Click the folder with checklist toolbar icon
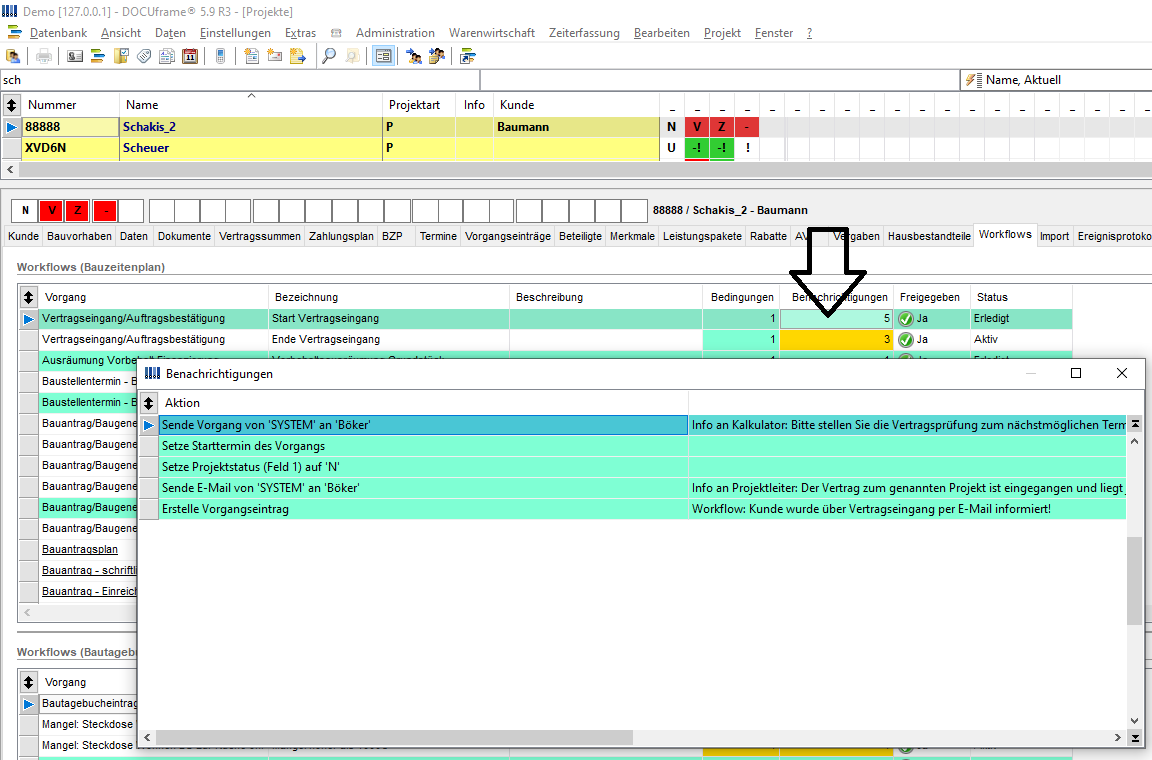 121,56
